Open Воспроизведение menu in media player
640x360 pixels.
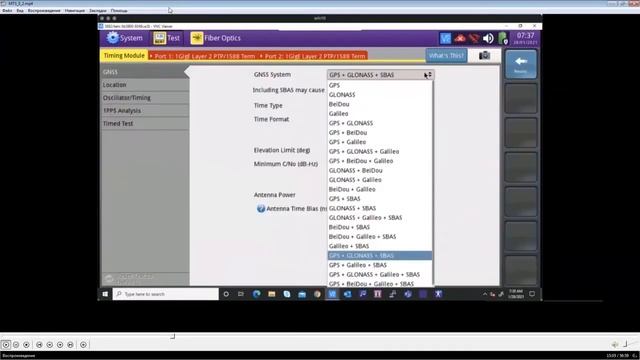(x=44, y=11)
